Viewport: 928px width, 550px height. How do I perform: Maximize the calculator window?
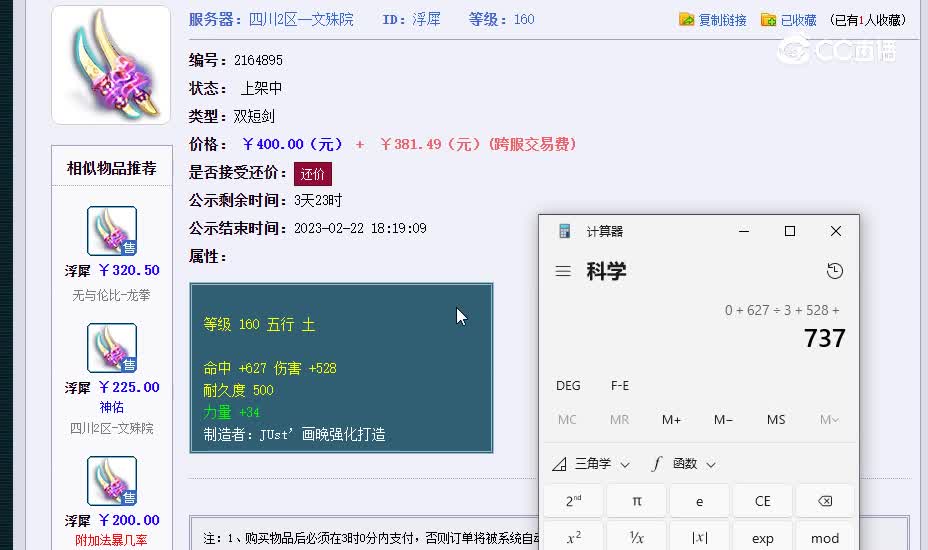coord(790,231)
